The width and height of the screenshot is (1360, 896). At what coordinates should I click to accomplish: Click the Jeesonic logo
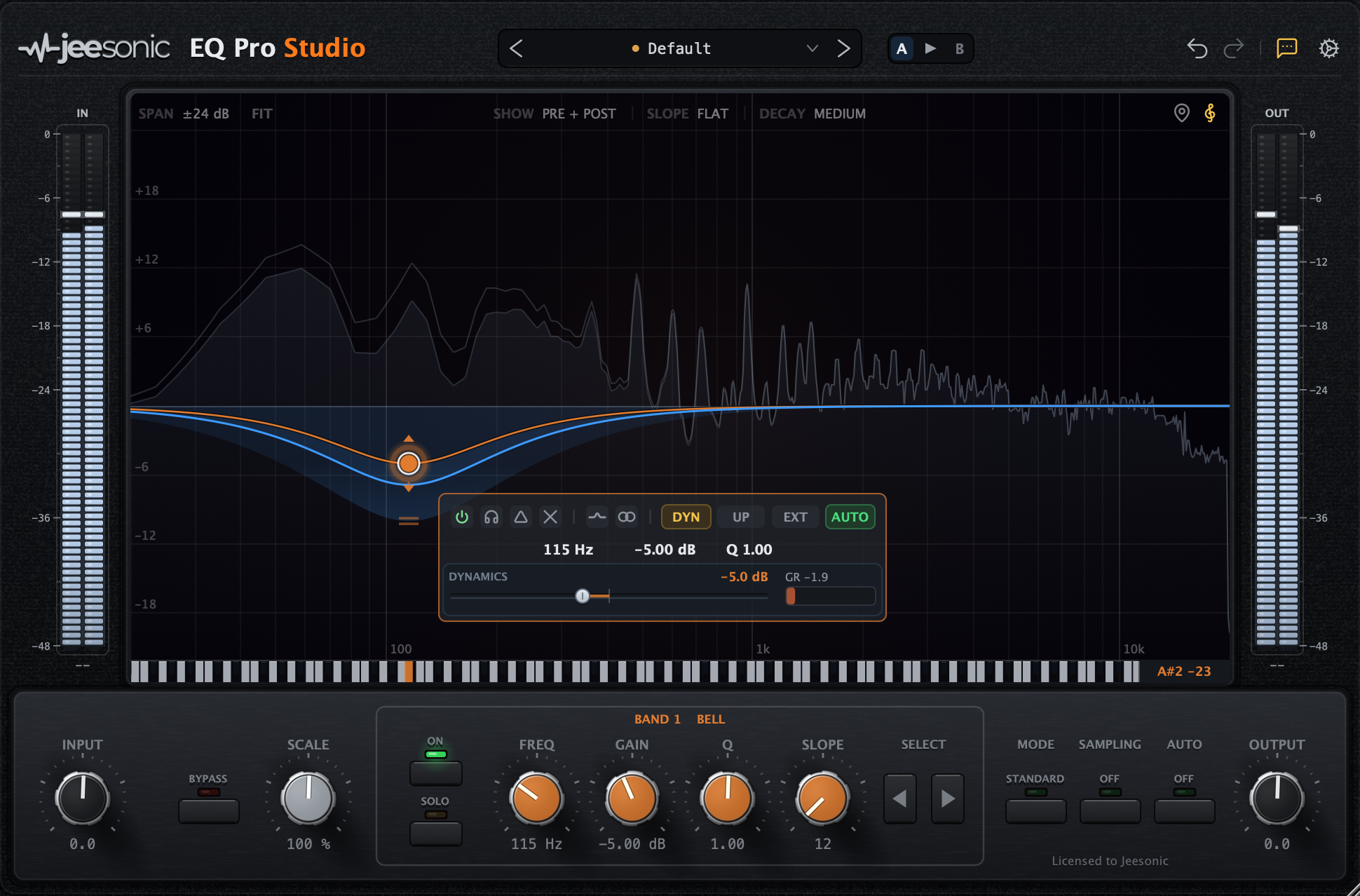pyautogui.click(x=95, y=48)
